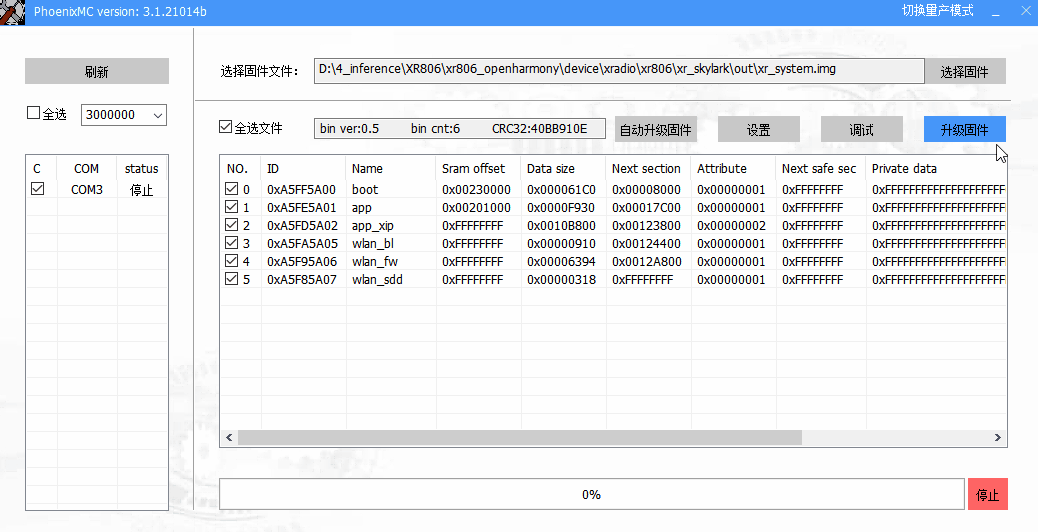
Task: Open the 设置 settings button
Action: [x=759, y=130]
